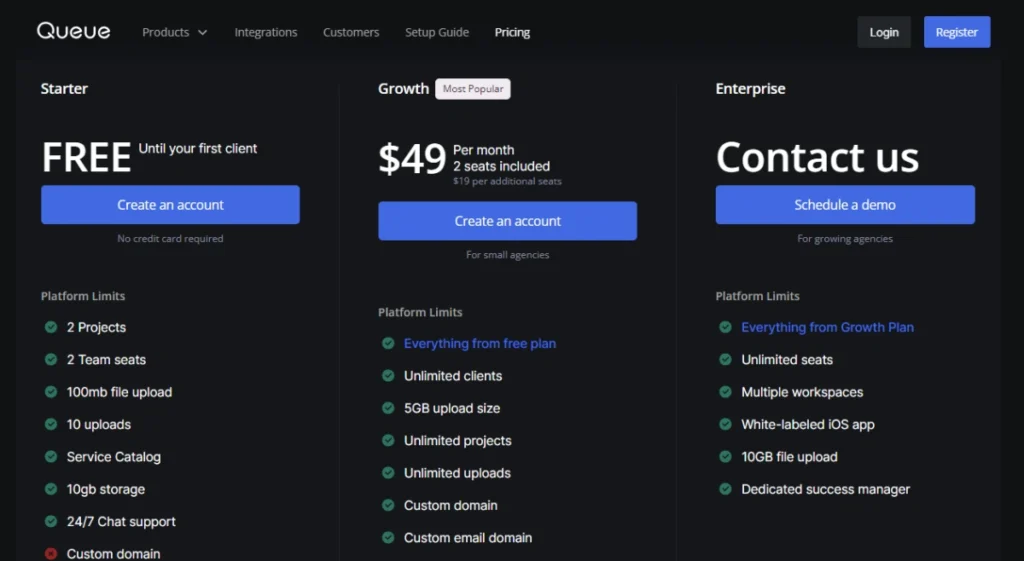The height and width of the screenshot is (561, 1024).
Task: Click the "Multiple workspaces" feature text
Action: pyautogui.click(x=802, y=392)
